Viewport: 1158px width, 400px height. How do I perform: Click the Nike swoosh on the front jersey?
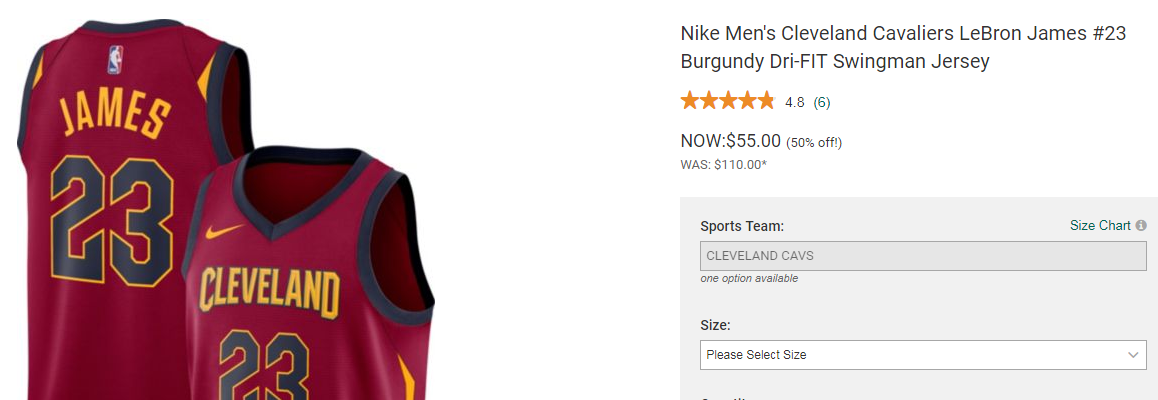224,232
